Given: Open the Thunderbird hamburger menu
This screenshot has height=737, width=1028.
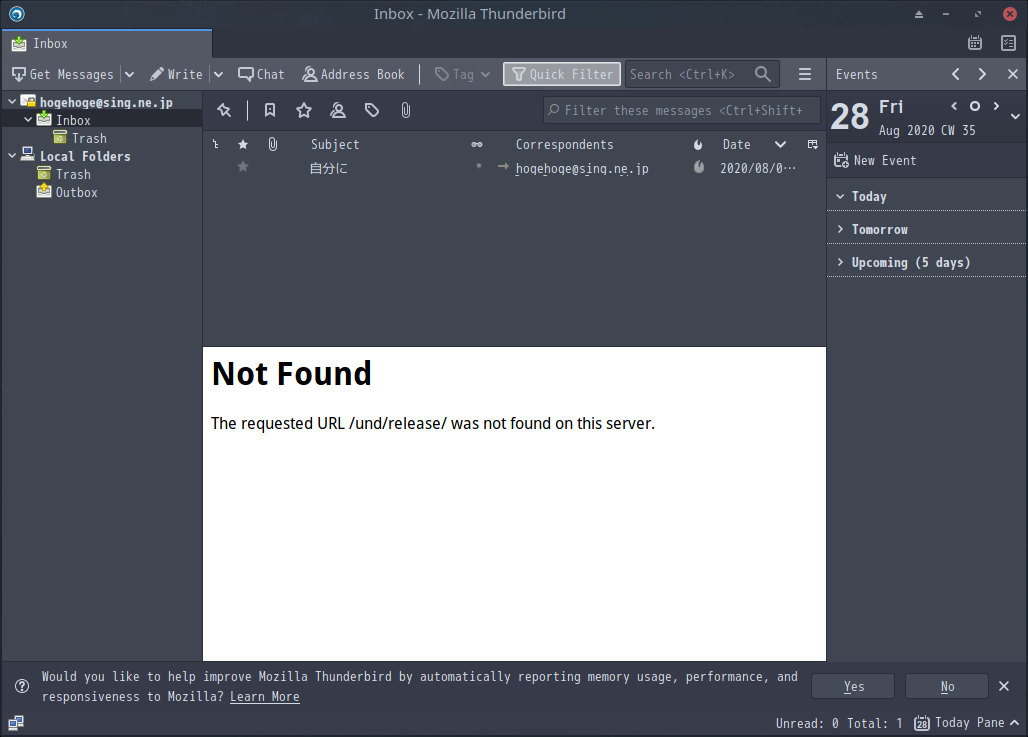Looking at the screenshot, I should pyautogui.click(x=804, y=74).
